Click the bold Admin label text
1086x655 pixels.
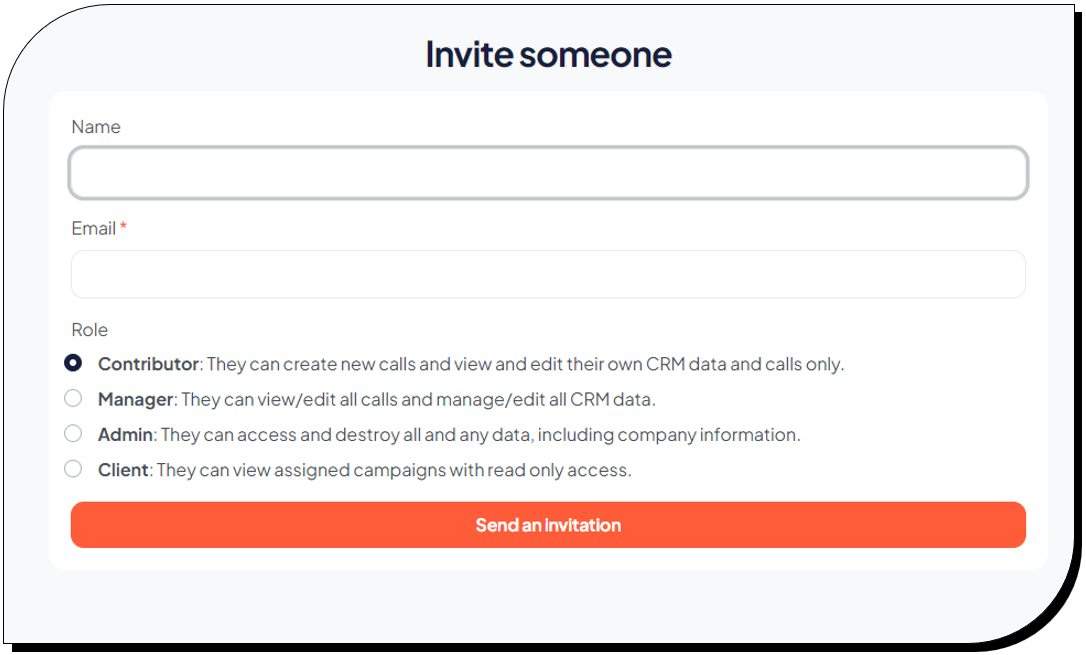(x=125, y=435)
